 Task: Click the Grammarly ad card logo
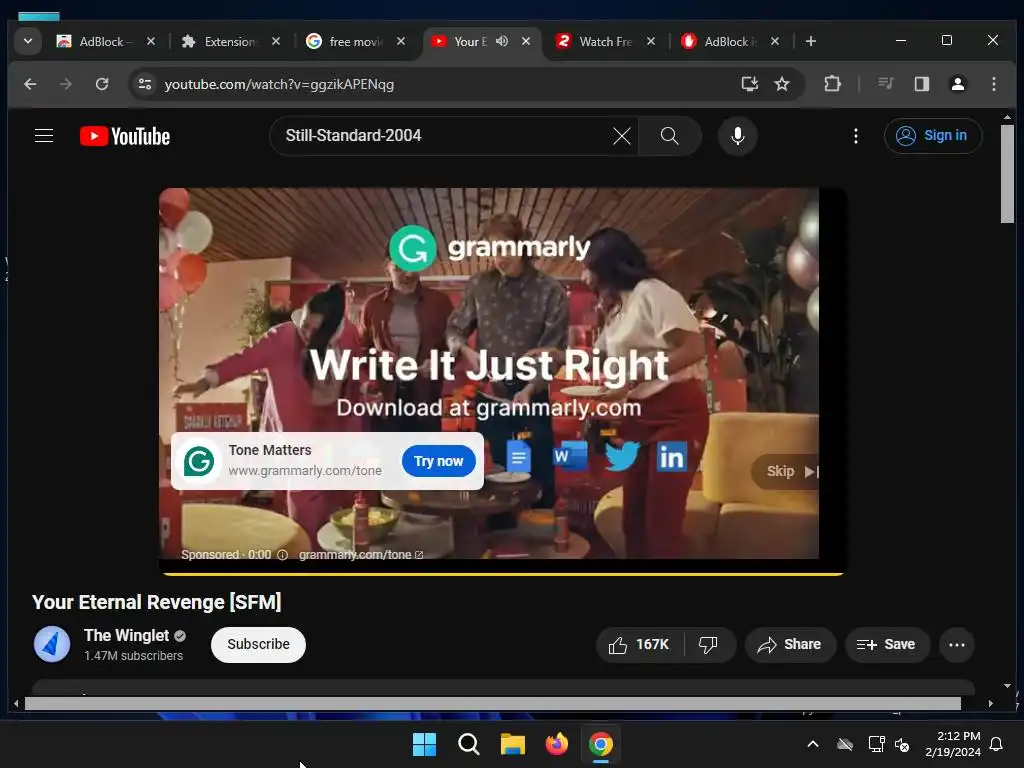coord(199,461)
